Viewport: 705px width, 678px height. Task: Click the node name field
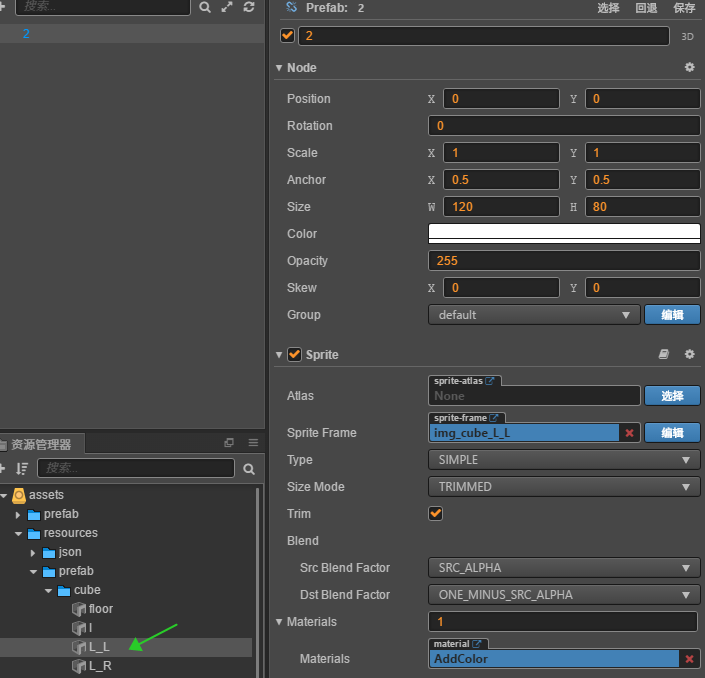point(484,36)
